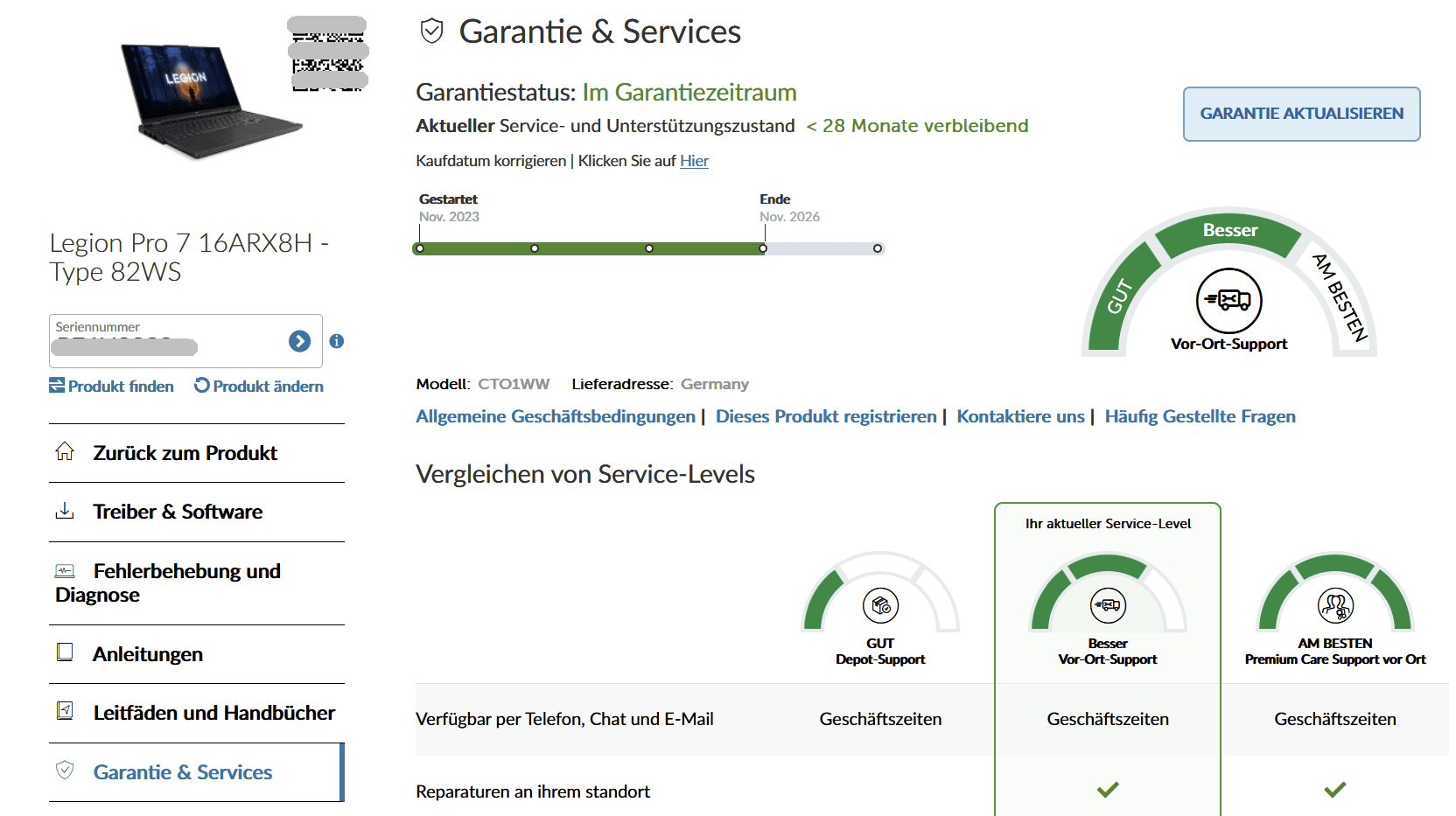Click the Depot-Support box icon

click(x=880, y=605)
